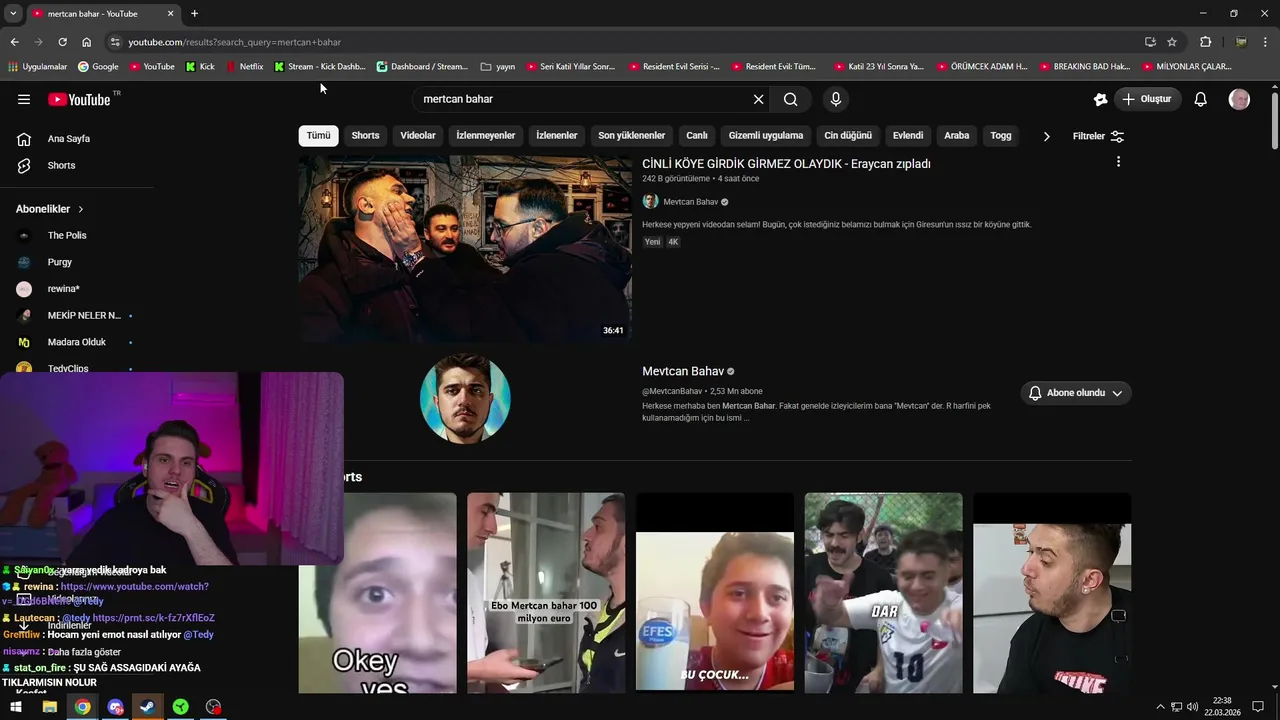
Task: Open the Kick bookmark
Action: coord(200,66)
